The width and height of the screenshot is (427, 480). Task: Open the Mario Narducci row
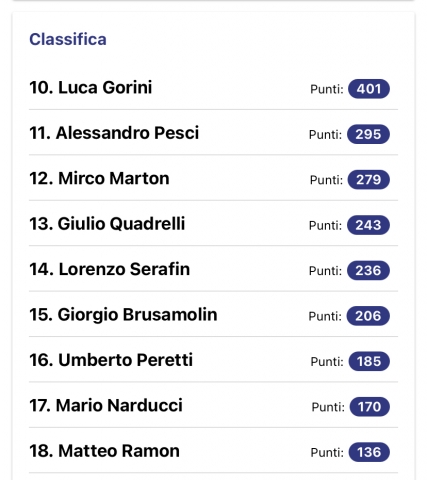click(x=213, y=405)
